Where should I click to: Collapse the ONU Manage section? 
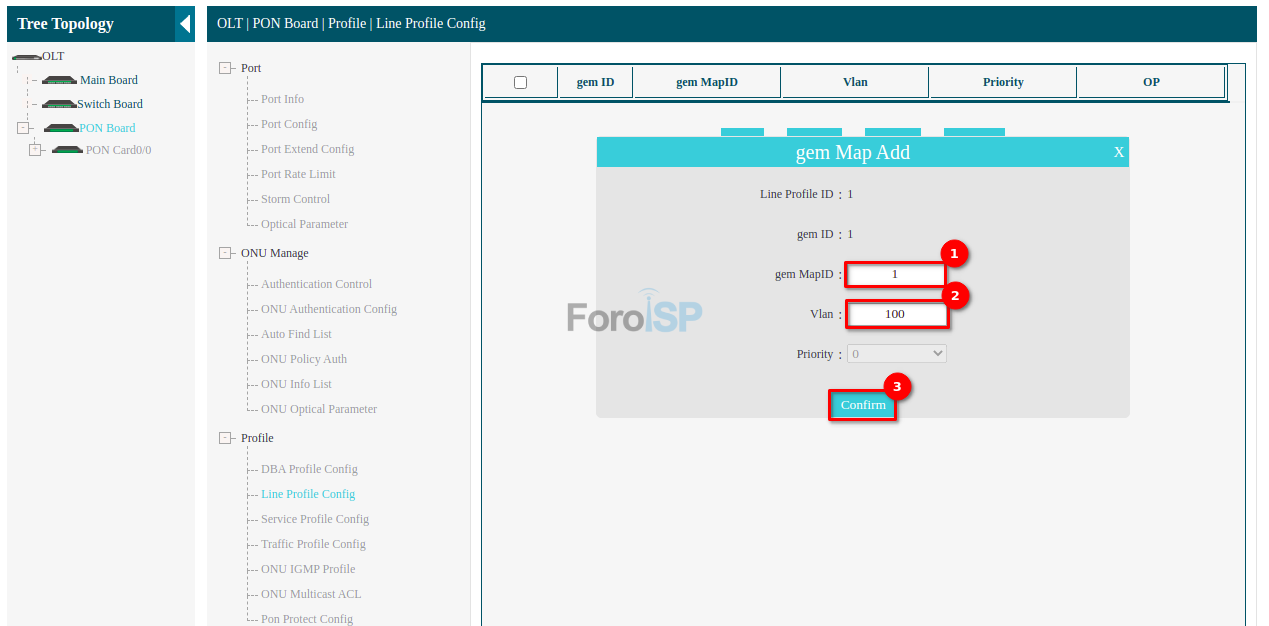pyautogui.click(x=225, y=253)
